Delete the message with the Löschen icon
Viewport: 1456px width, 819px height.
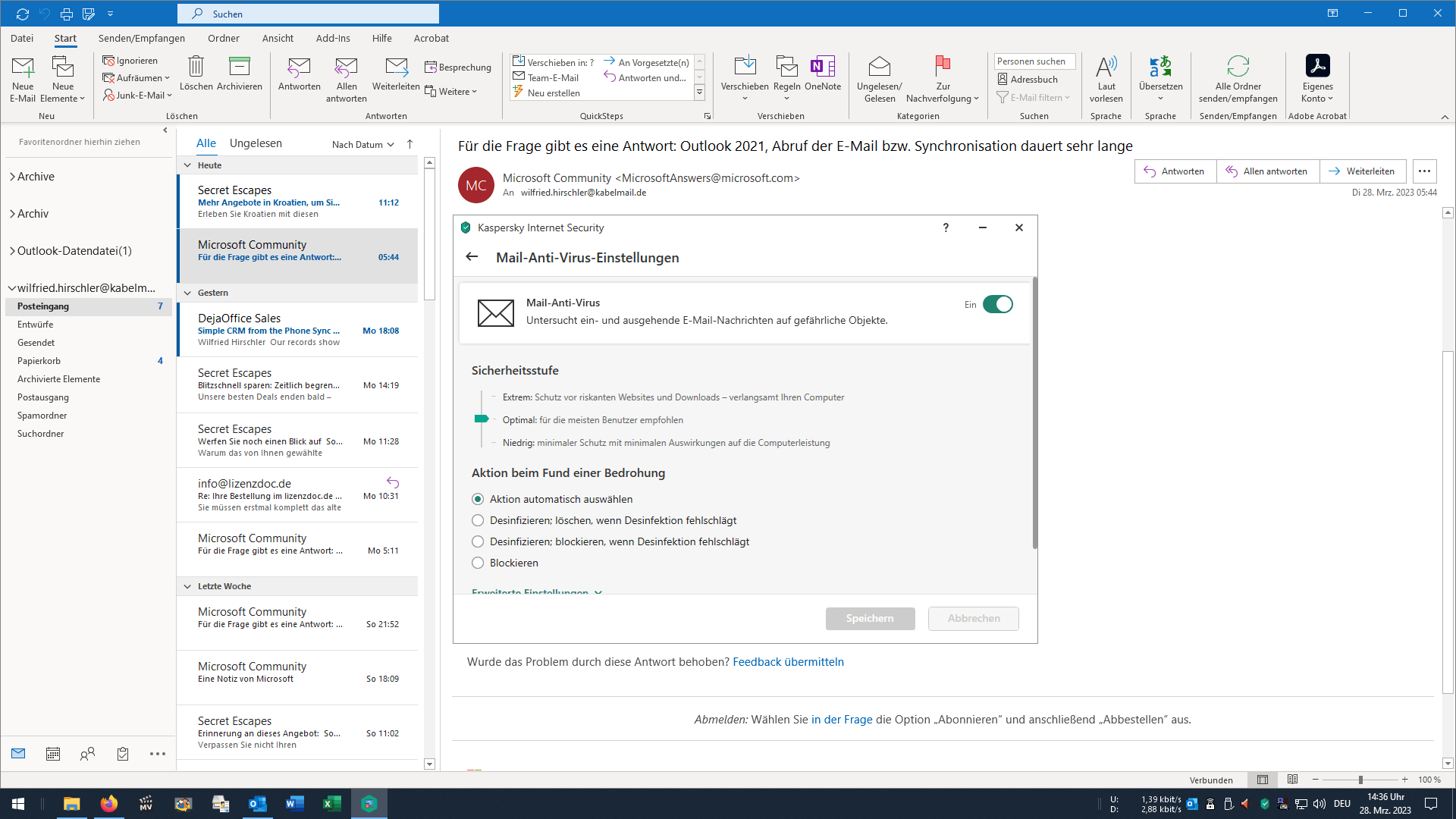coord(196,67)
